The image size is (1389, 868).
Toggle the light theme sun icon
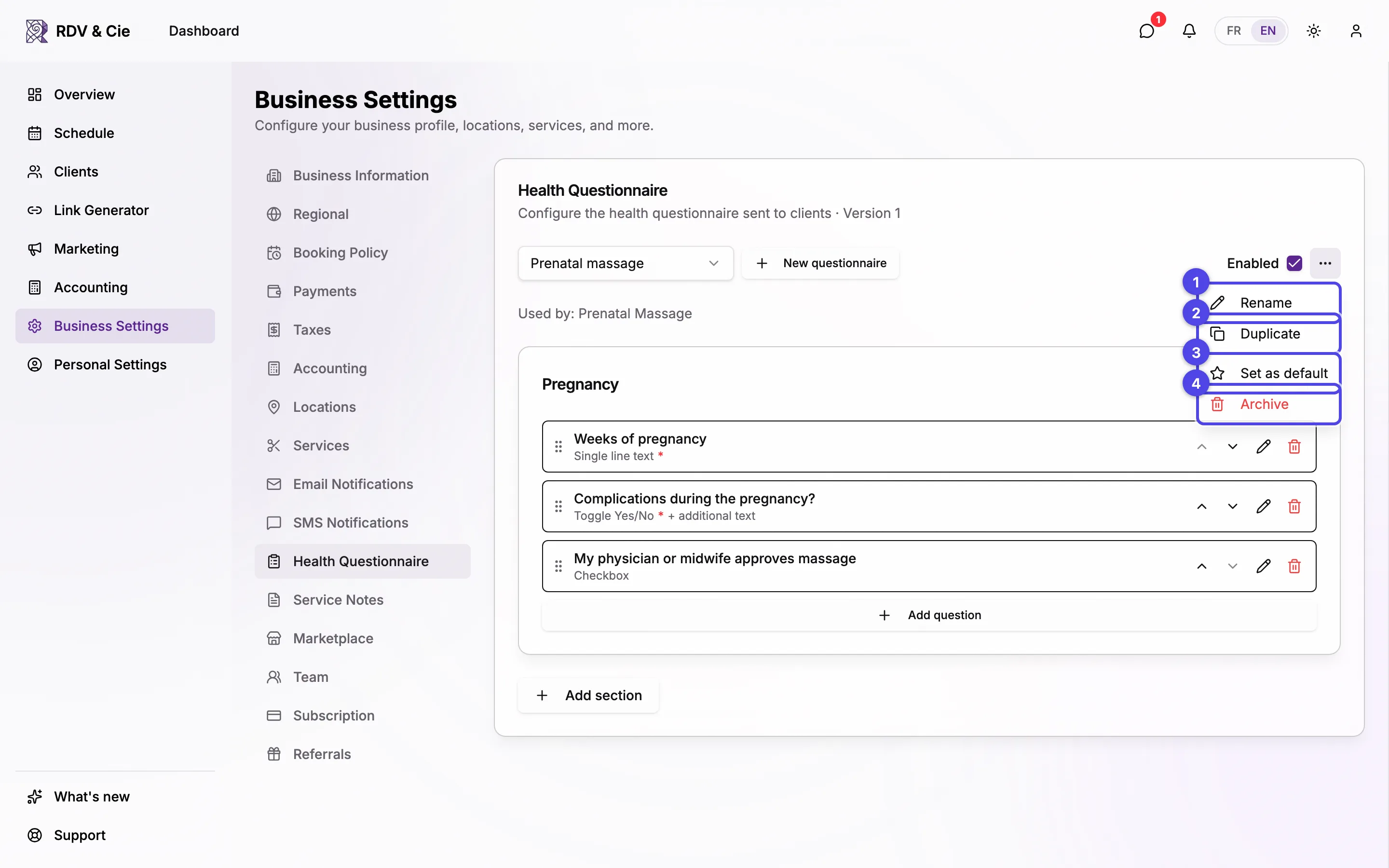tap(1314, 31)
